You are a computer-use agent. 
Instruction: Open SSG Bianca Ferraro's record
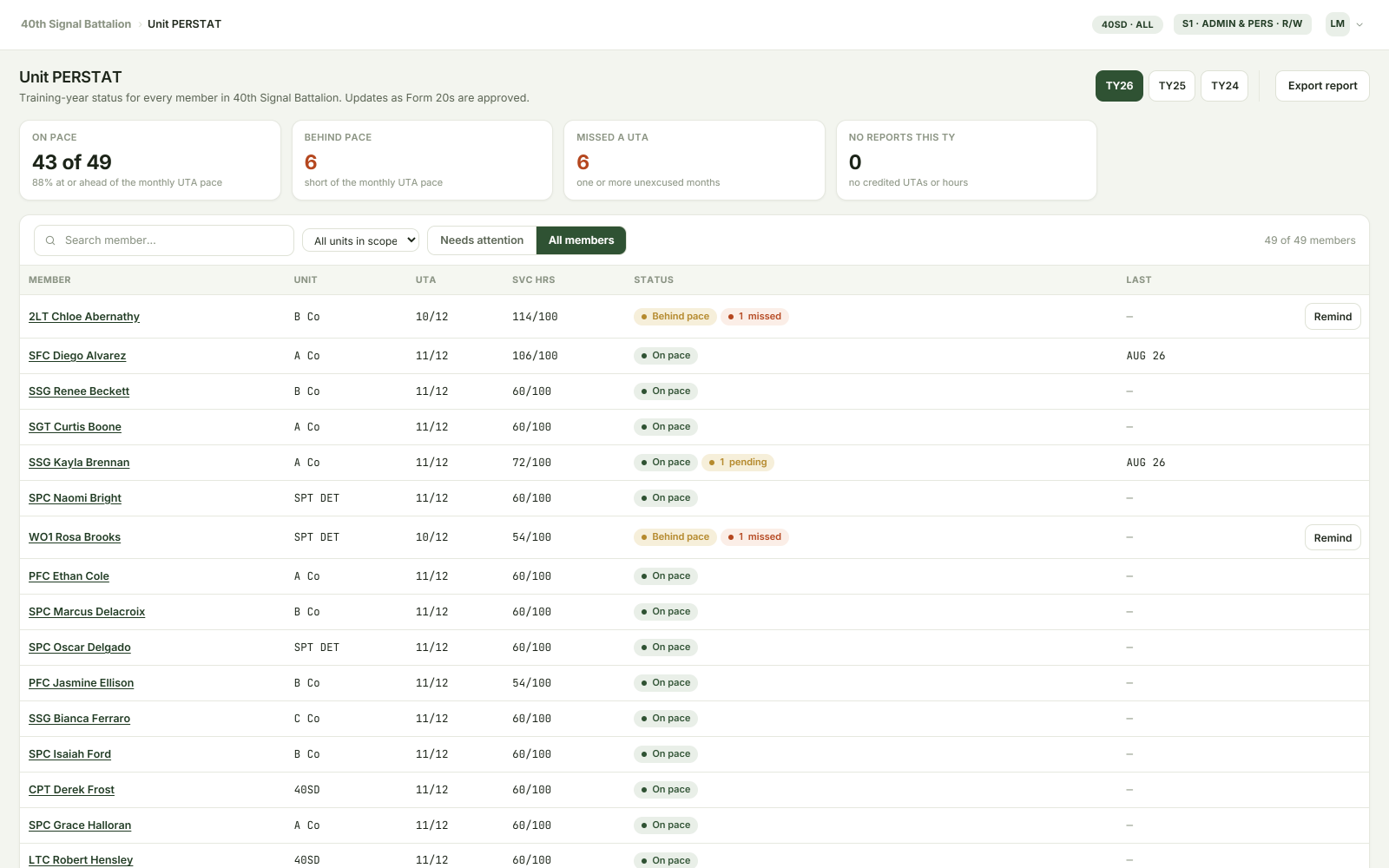79,719
